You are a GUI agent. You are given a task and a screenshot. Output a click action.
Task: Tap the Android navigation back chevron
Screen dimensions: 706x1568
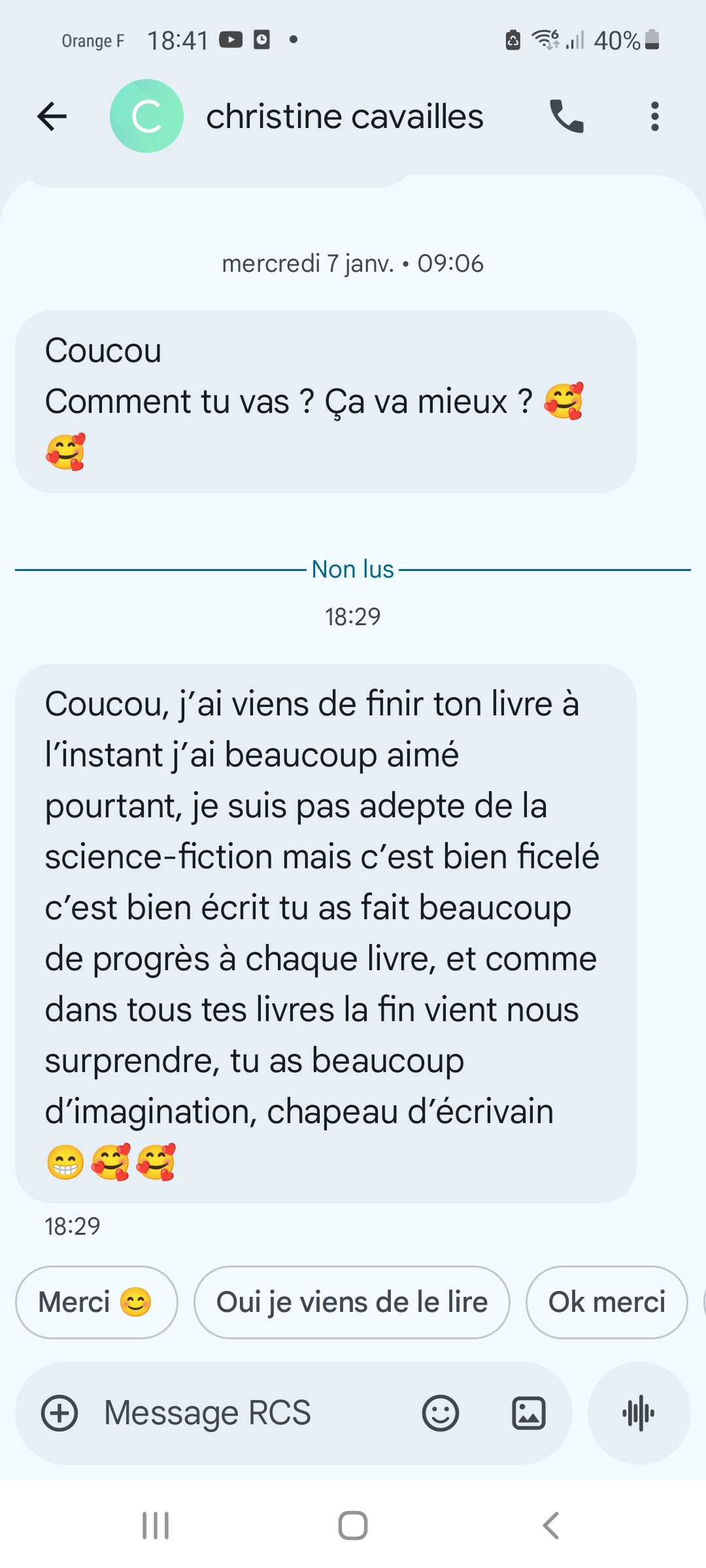551,1526
